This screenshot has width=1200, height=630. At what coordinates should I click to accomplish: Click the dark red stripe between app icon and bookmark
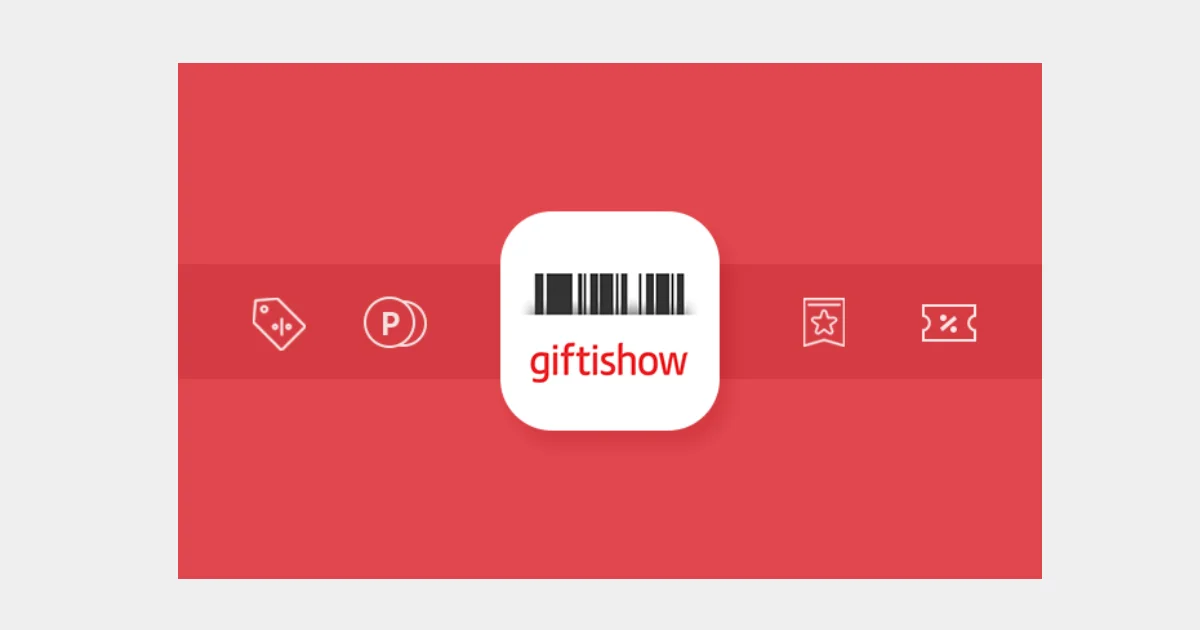click(761, 322)
